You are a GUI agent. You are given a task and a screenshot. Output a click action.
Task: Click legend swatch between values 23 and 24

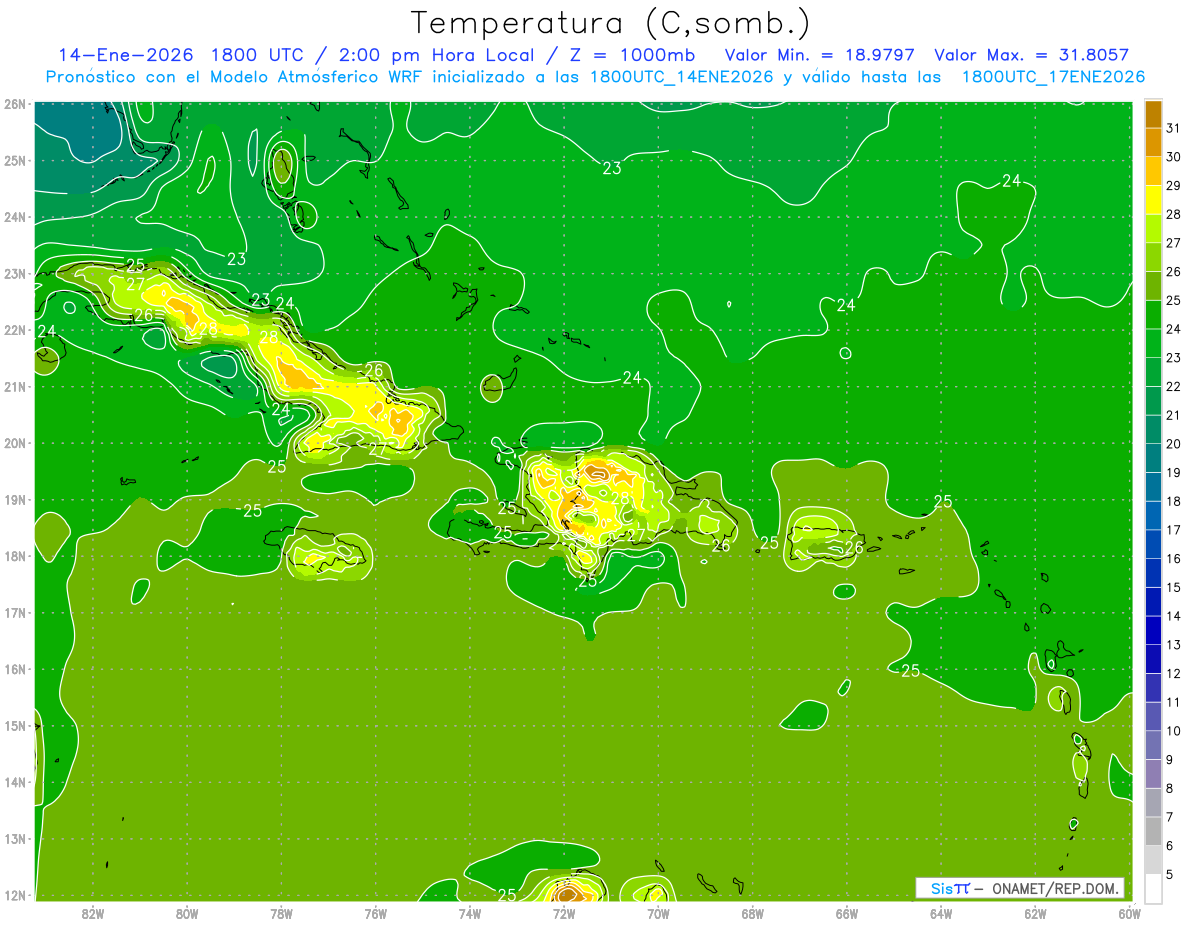pos(1153,344)
